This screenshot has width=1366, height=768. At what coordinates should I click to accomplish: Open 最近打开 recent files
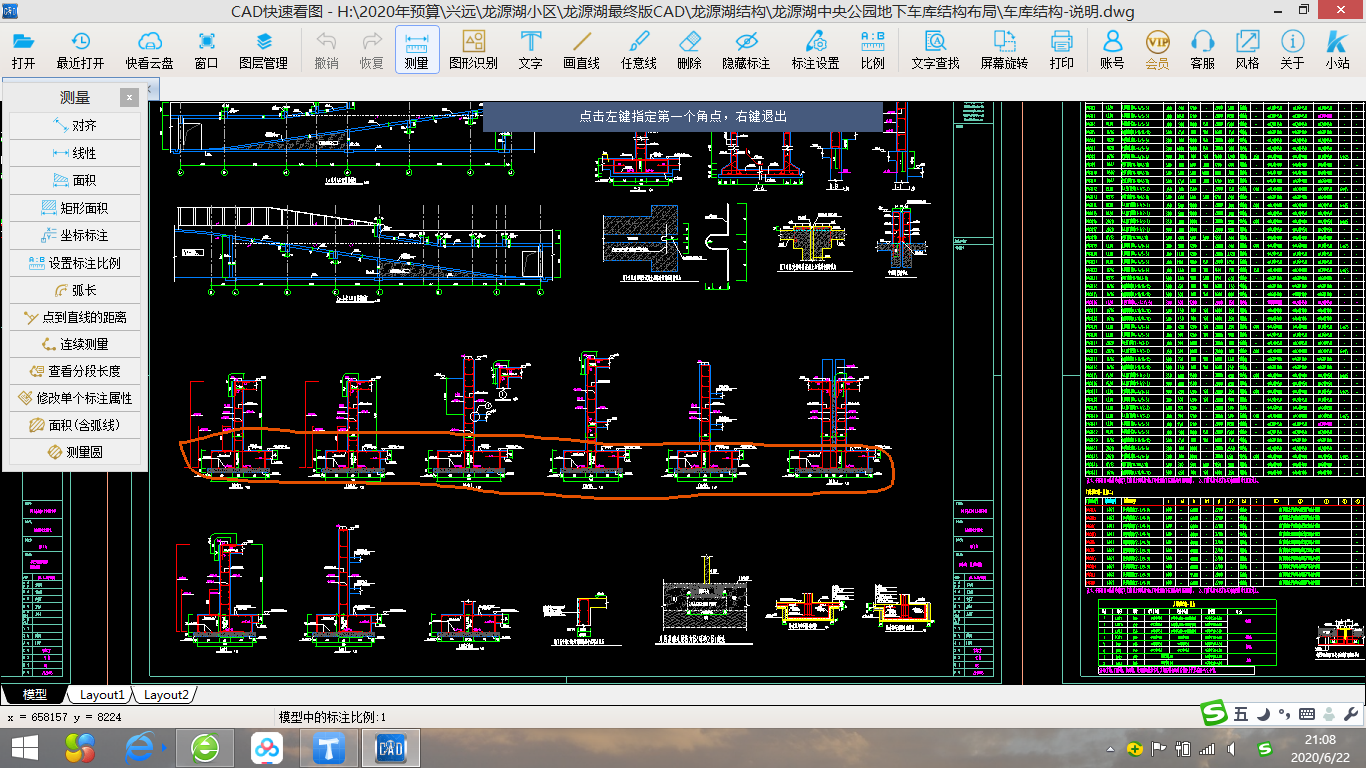pos(80,50)
